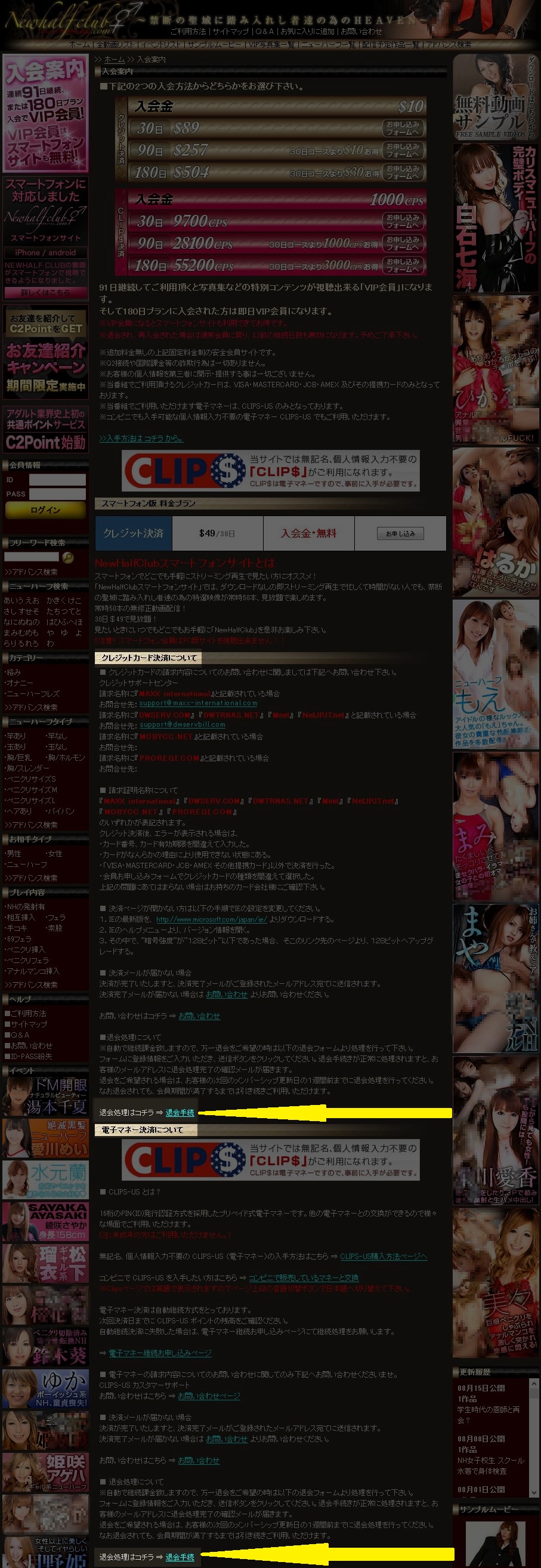The height and width of the screenshot is (1568, 541).
Task: Select the クレジット決済 tab in smartphone plan
Action: (133, 533)
